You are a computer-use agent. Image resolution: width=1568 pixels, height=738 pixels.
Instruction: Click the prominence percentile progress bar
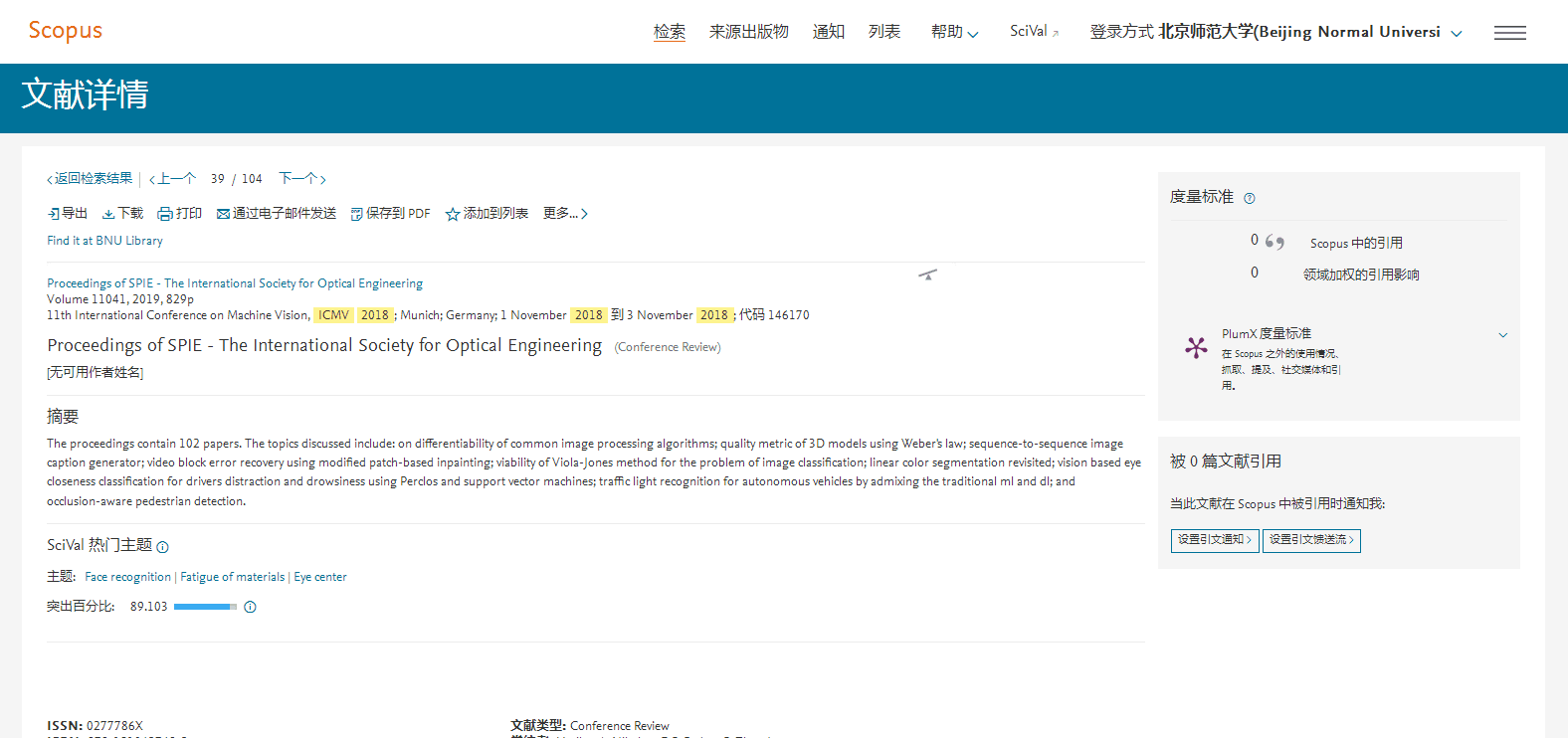tap(205, 607)
